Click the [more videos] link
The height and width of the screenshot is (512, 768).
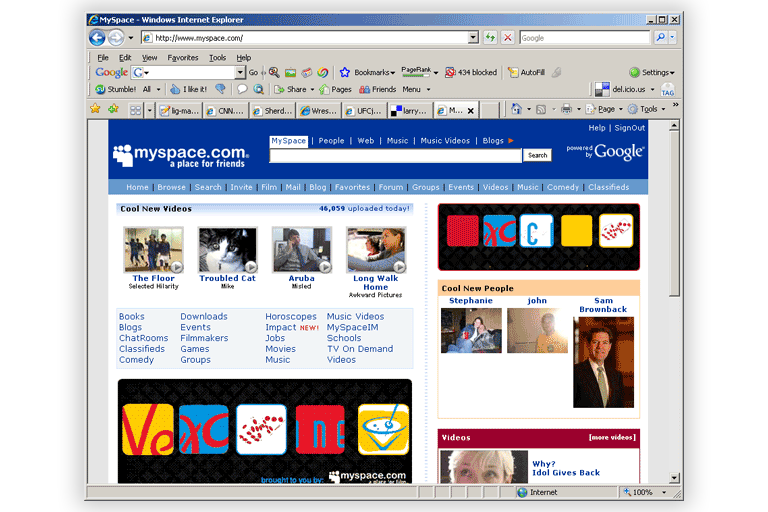click(612, 438)
